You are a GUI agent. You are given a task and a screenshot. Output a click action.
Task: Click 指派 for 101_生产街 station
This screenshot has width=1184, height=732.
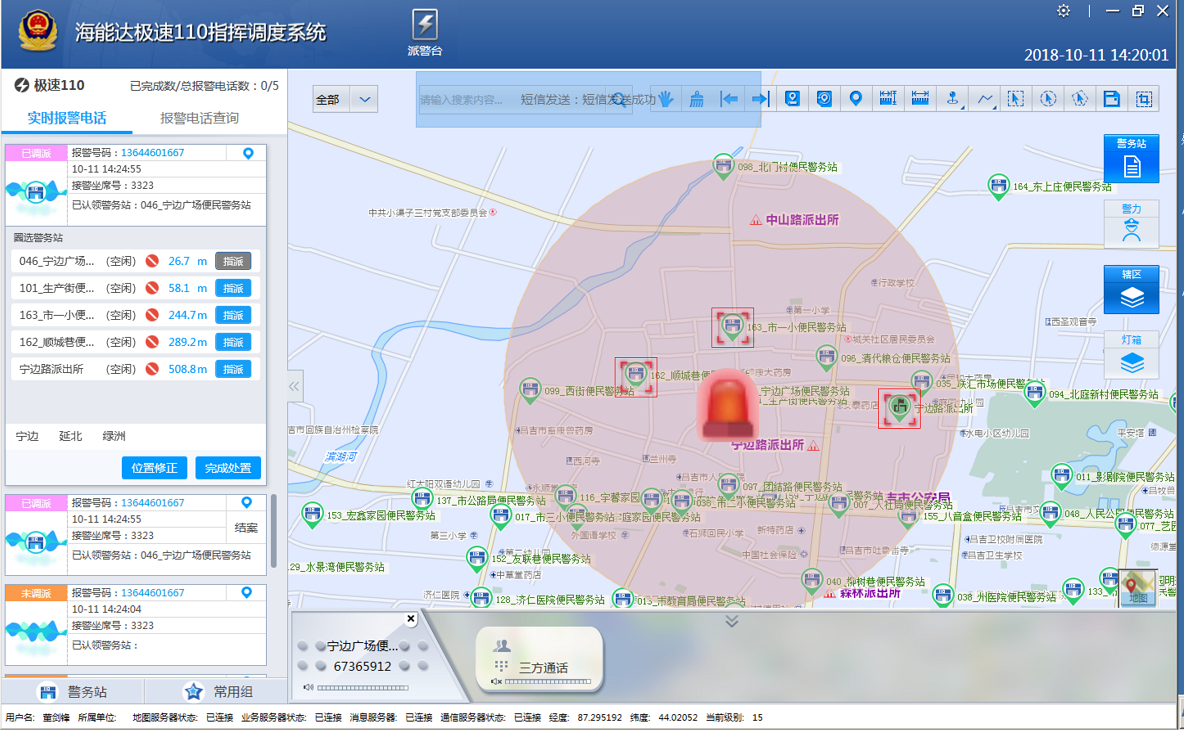233,288
